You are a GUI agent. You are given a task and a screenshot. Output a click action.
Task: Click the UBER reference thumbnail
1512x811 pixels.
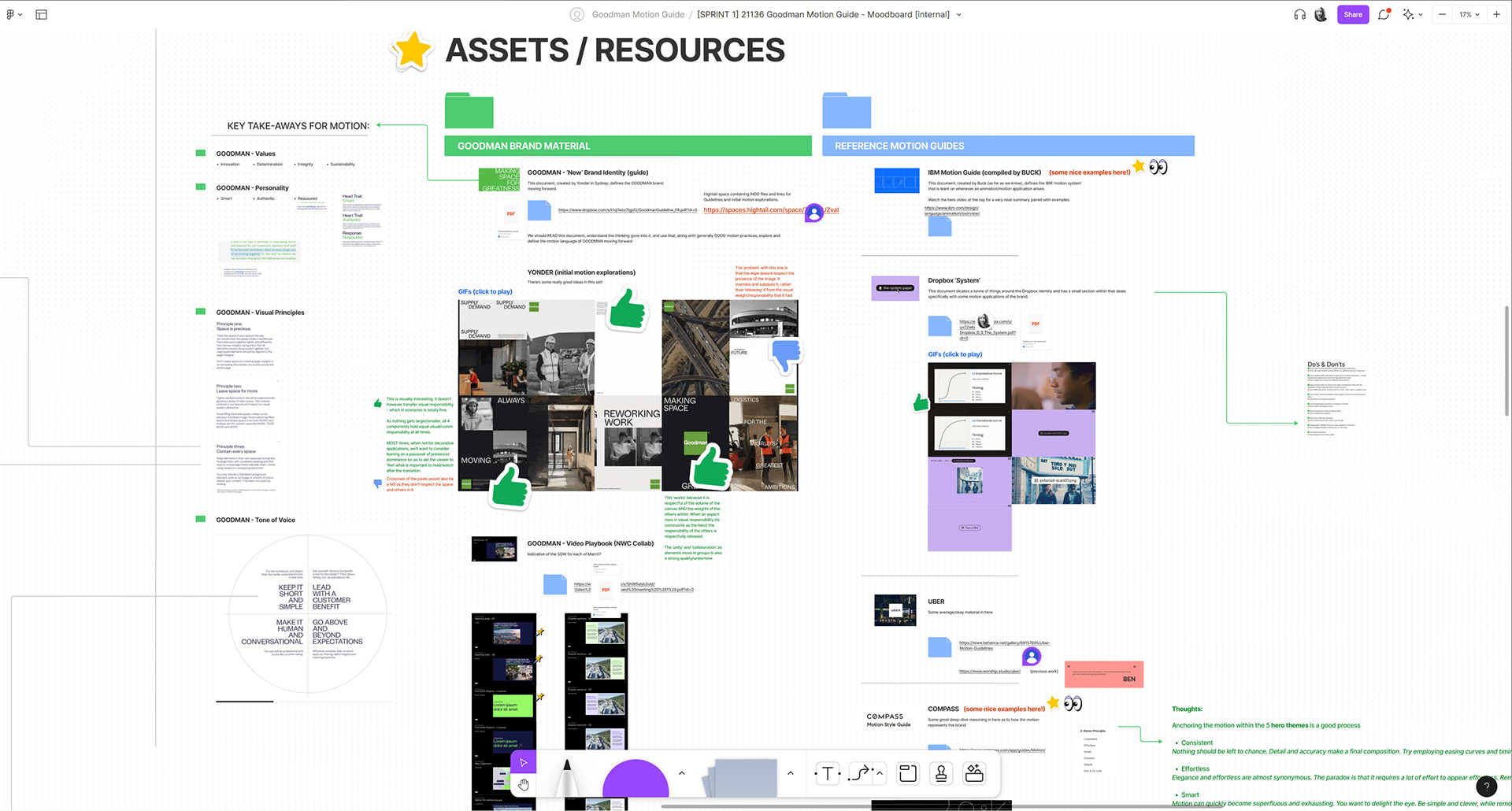tap(895, 610)
